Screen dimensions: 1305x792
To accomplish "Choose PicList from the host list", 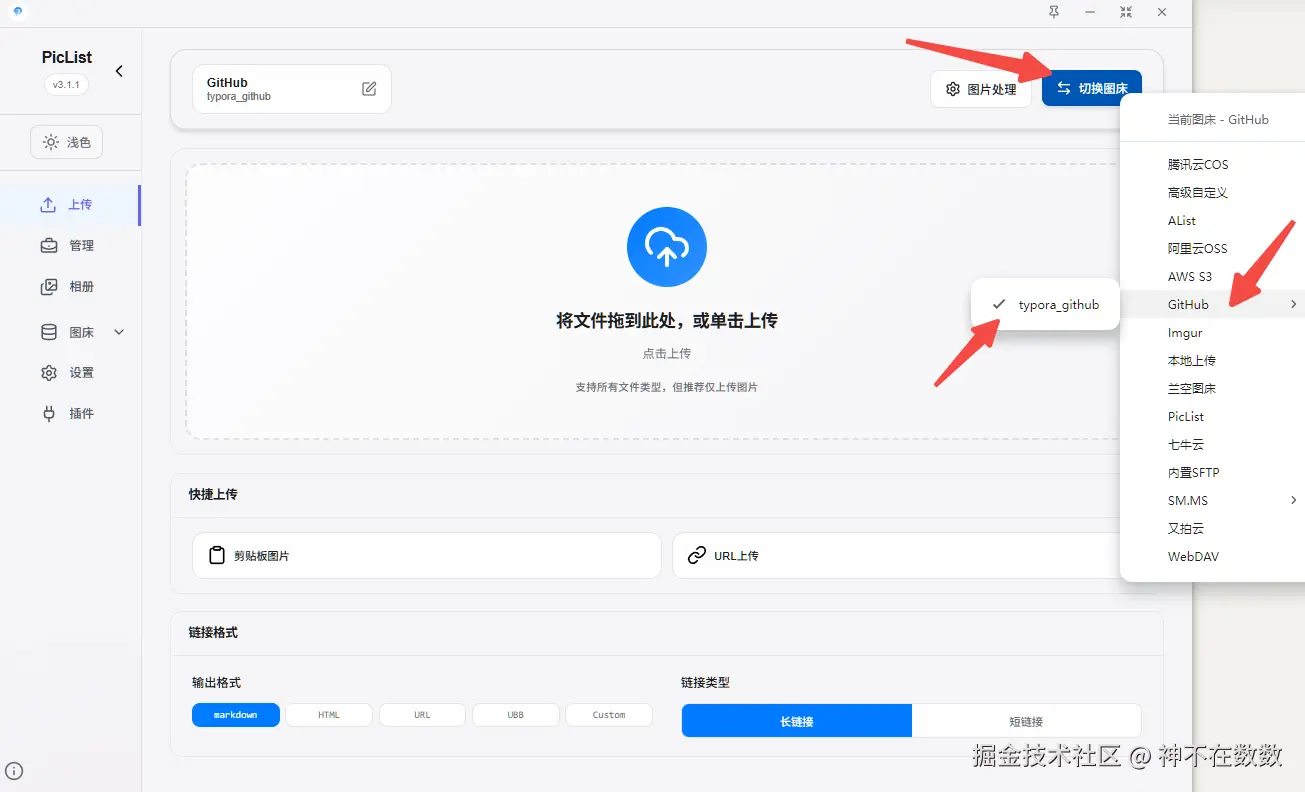I will [1212, 417].
